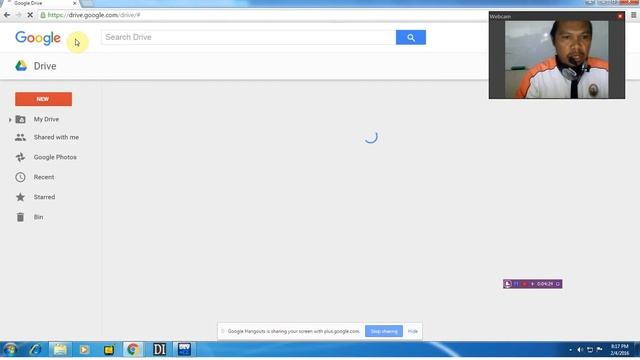Click the Hangouts sharing message text
Image resolution: width=640 pixels, height=360 pixels.
point(293,331)
